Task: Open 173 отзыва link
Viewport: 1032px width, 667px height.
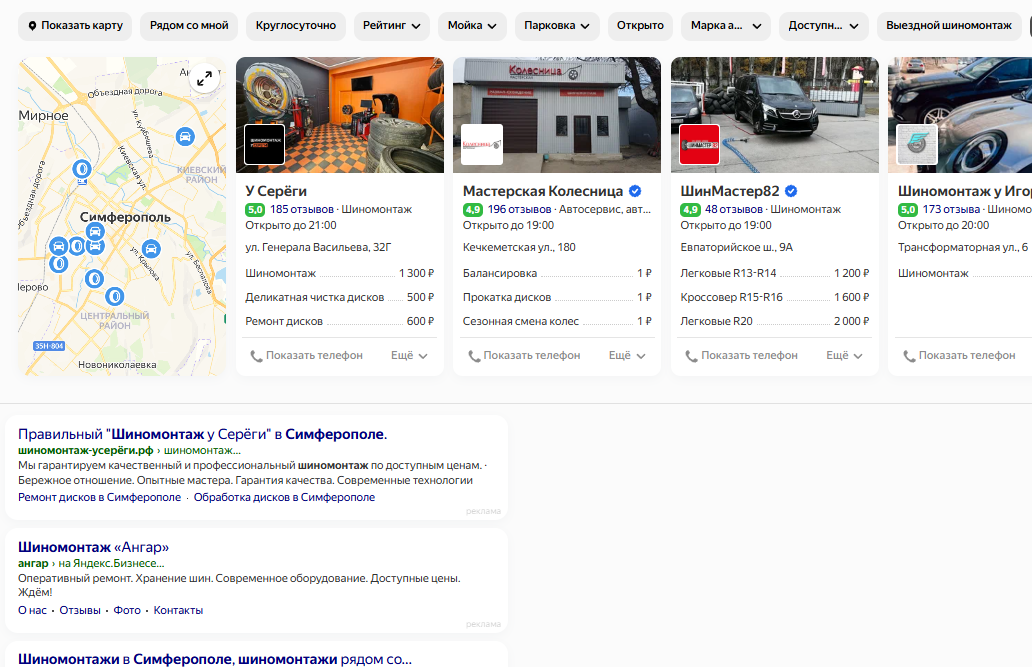Action: tap(951, 209)
